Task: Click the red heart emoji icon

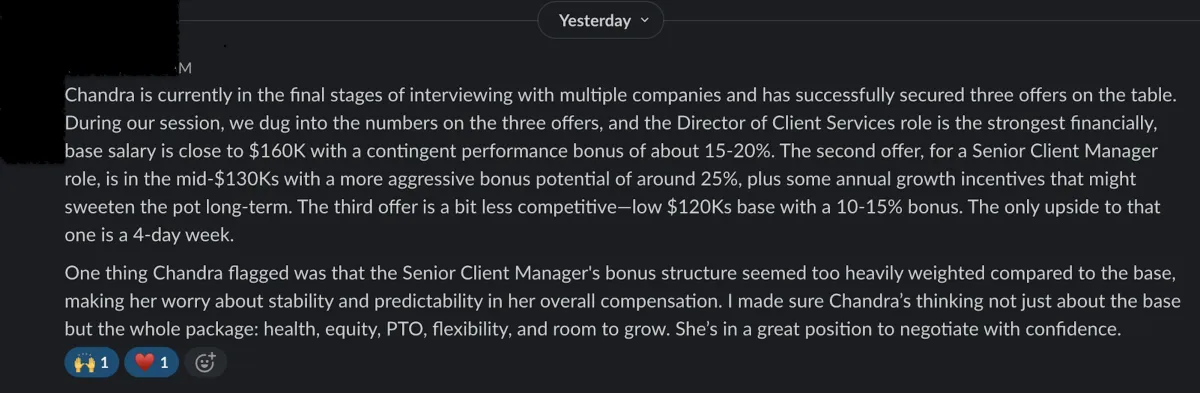Action: pos(145,363)
